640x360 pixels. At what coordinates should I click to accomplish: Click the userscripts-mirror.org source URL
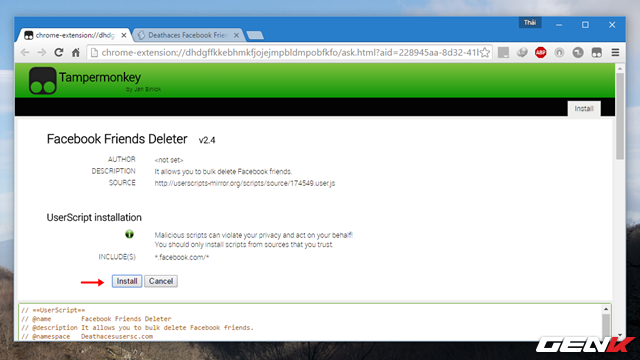tap(244, 183)
